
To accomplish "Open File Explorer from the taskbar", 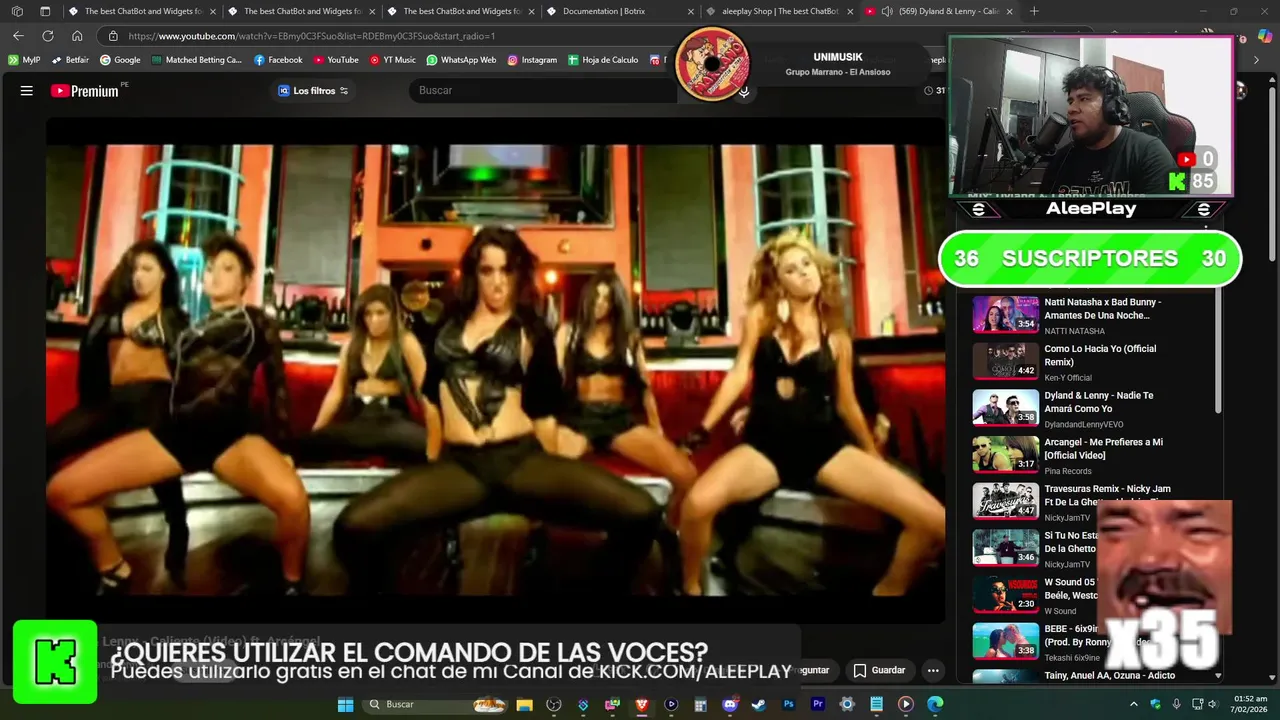I will pos(524,704).
